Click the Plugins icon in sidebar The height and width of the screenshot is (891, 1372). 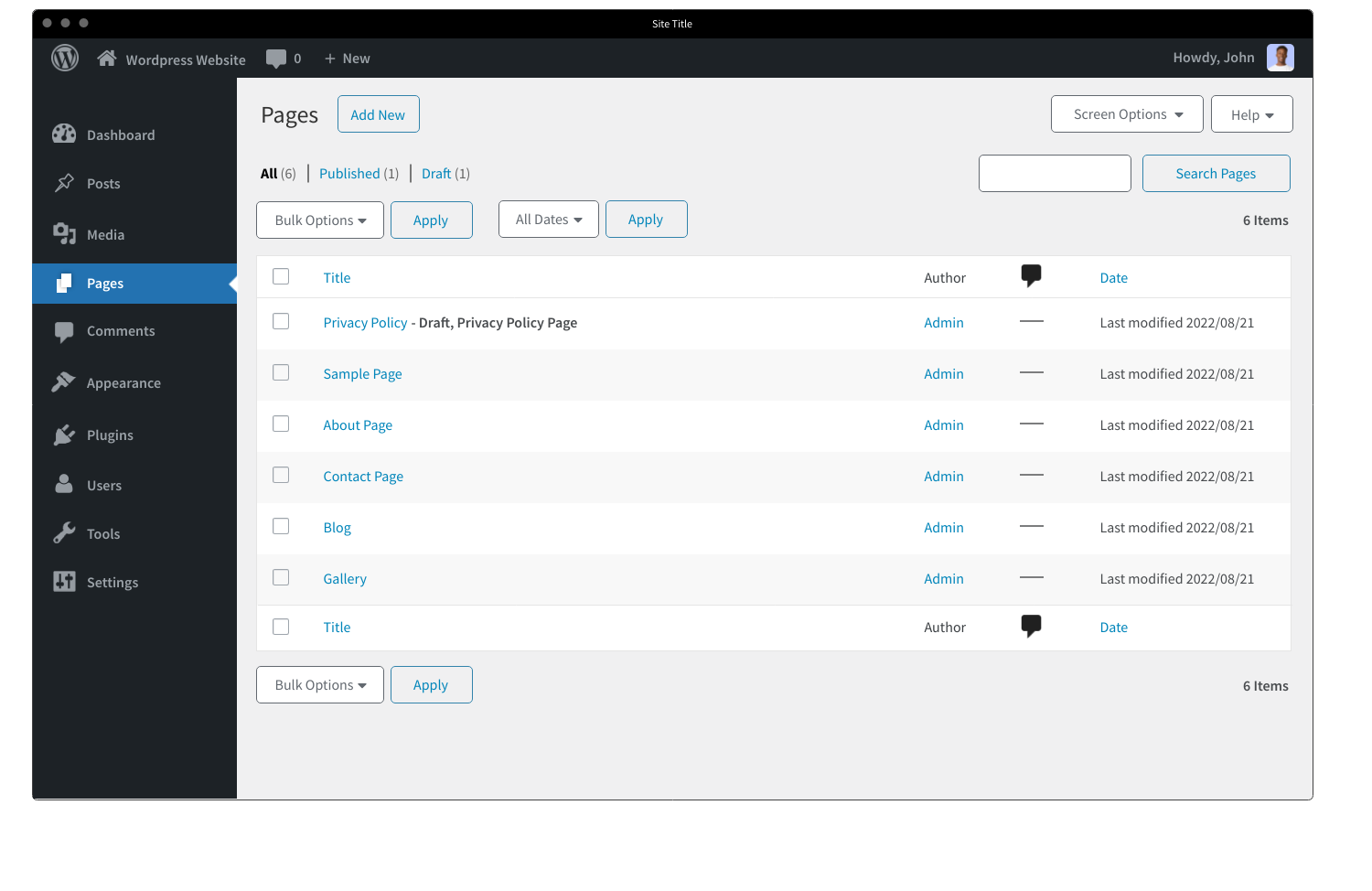63,435
